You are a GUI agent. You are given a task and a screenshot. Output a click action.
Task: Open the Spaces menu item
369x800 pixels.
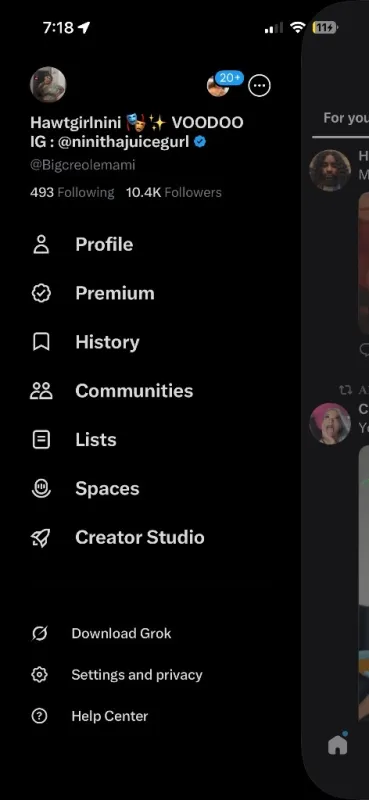coord(85,488)
